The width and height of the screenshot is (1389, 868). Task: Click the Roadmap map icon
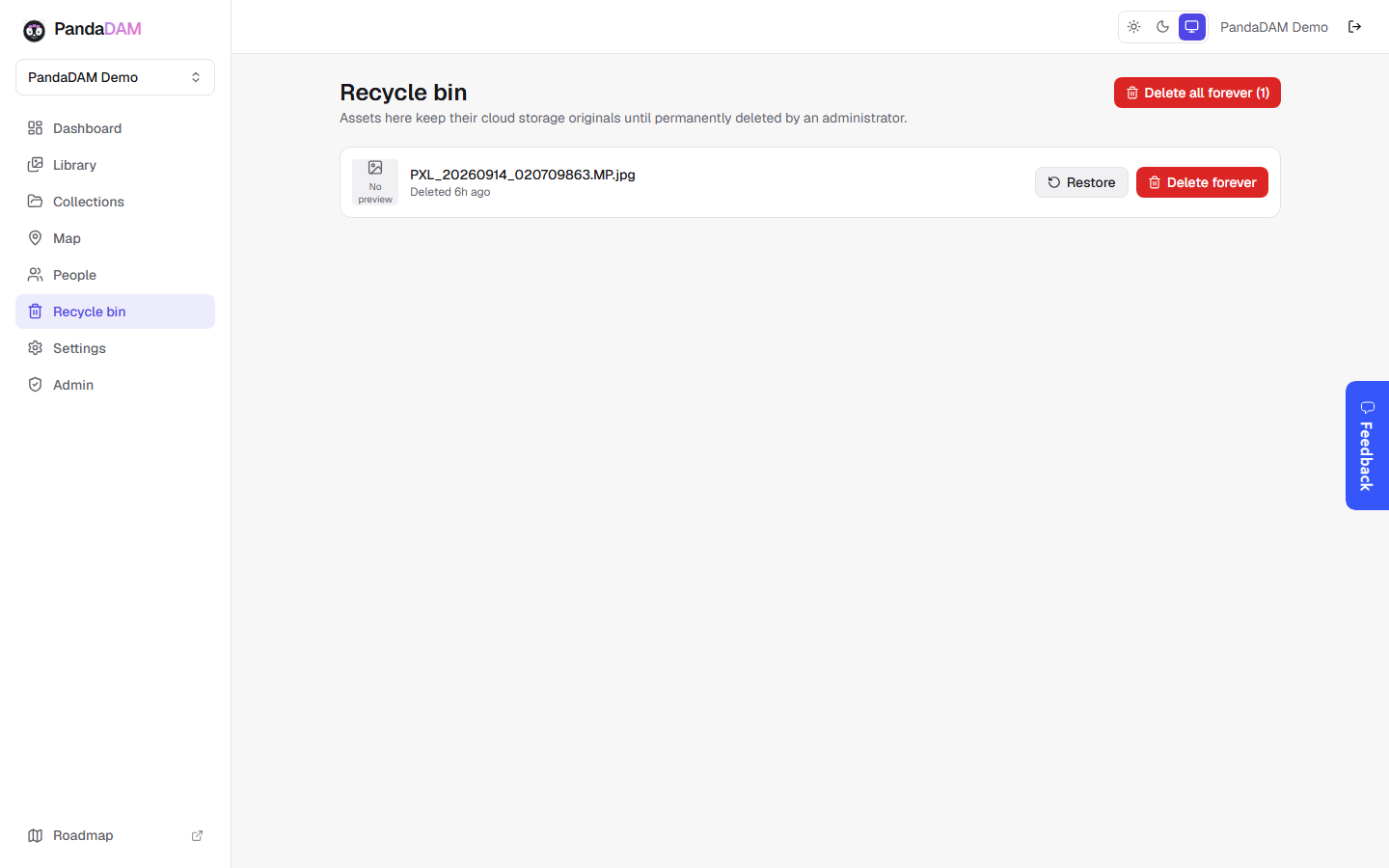point(36,835)
